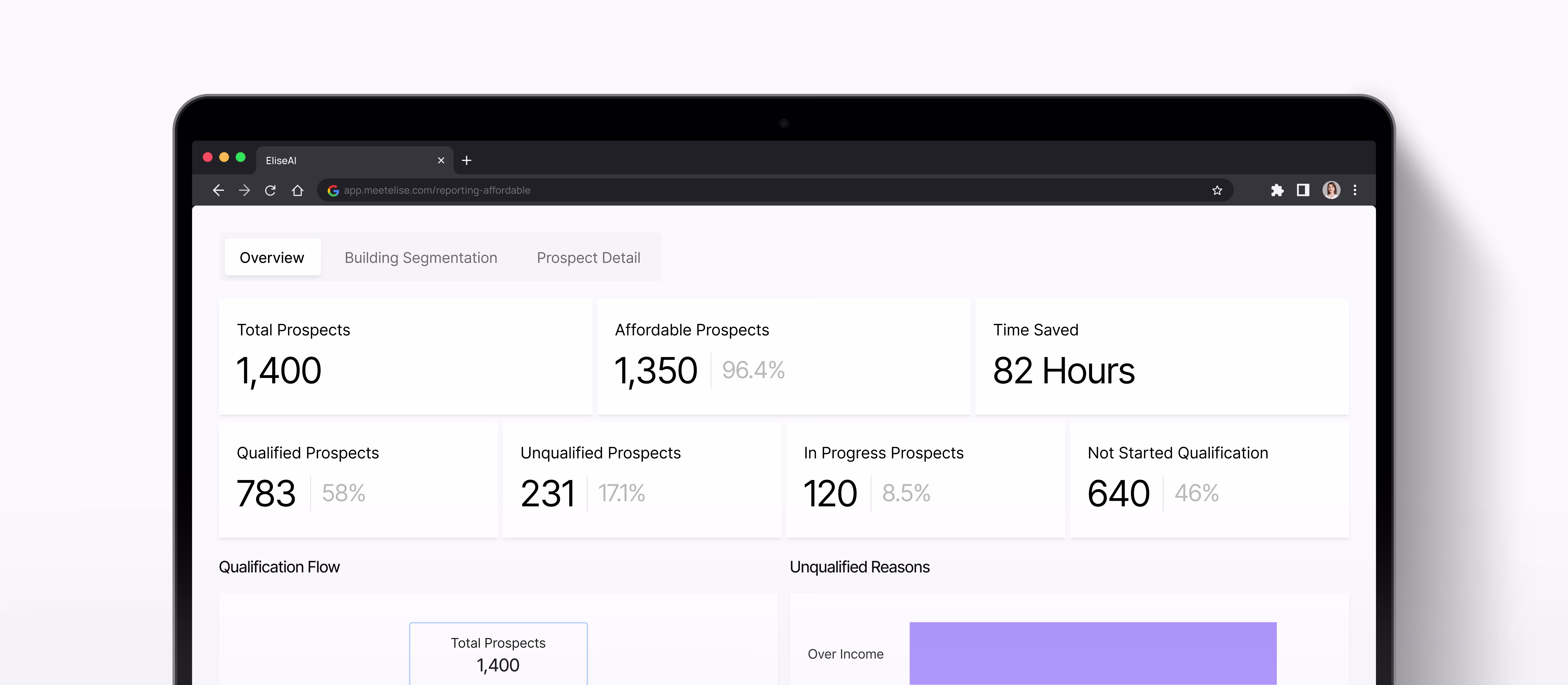Click the 17.1% unqualified percentage
This screenshot has height=685, width=1568.
[x=621, y=493]
